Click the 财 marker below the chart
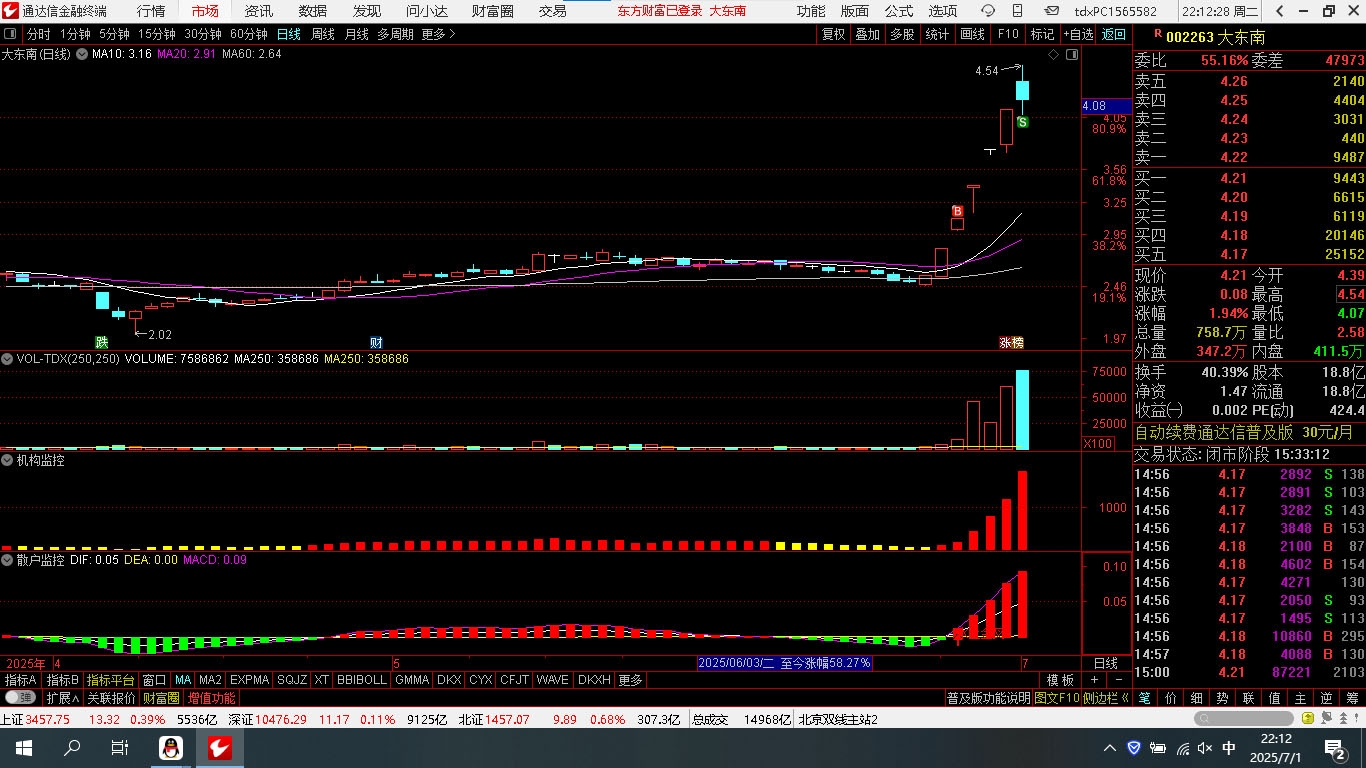 pos(376,342)
